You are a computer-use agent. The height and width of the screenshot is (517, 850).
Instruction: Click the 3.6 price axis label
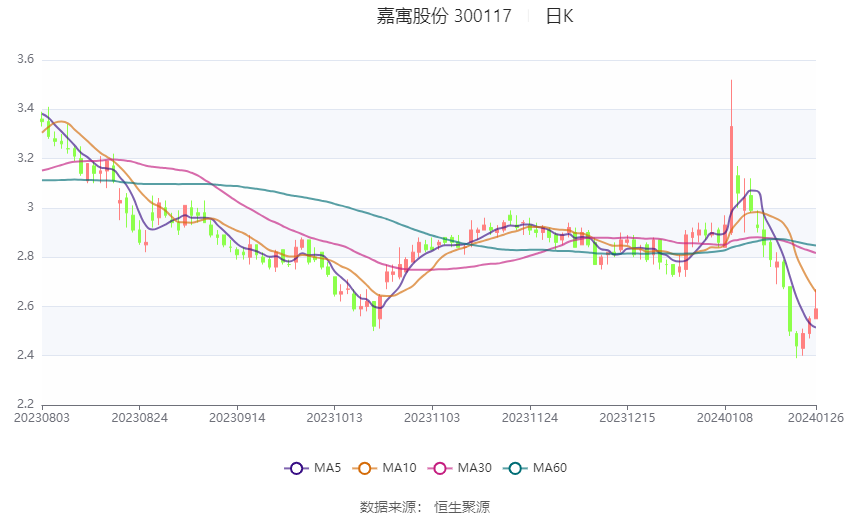tap(25, 59)
